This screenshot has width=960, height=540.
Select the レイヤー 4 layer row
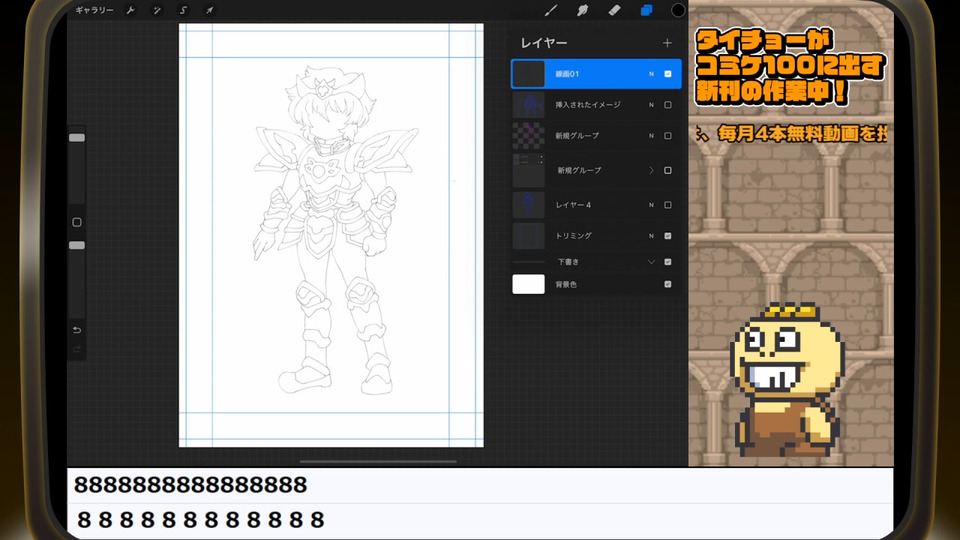click(590, 205)
